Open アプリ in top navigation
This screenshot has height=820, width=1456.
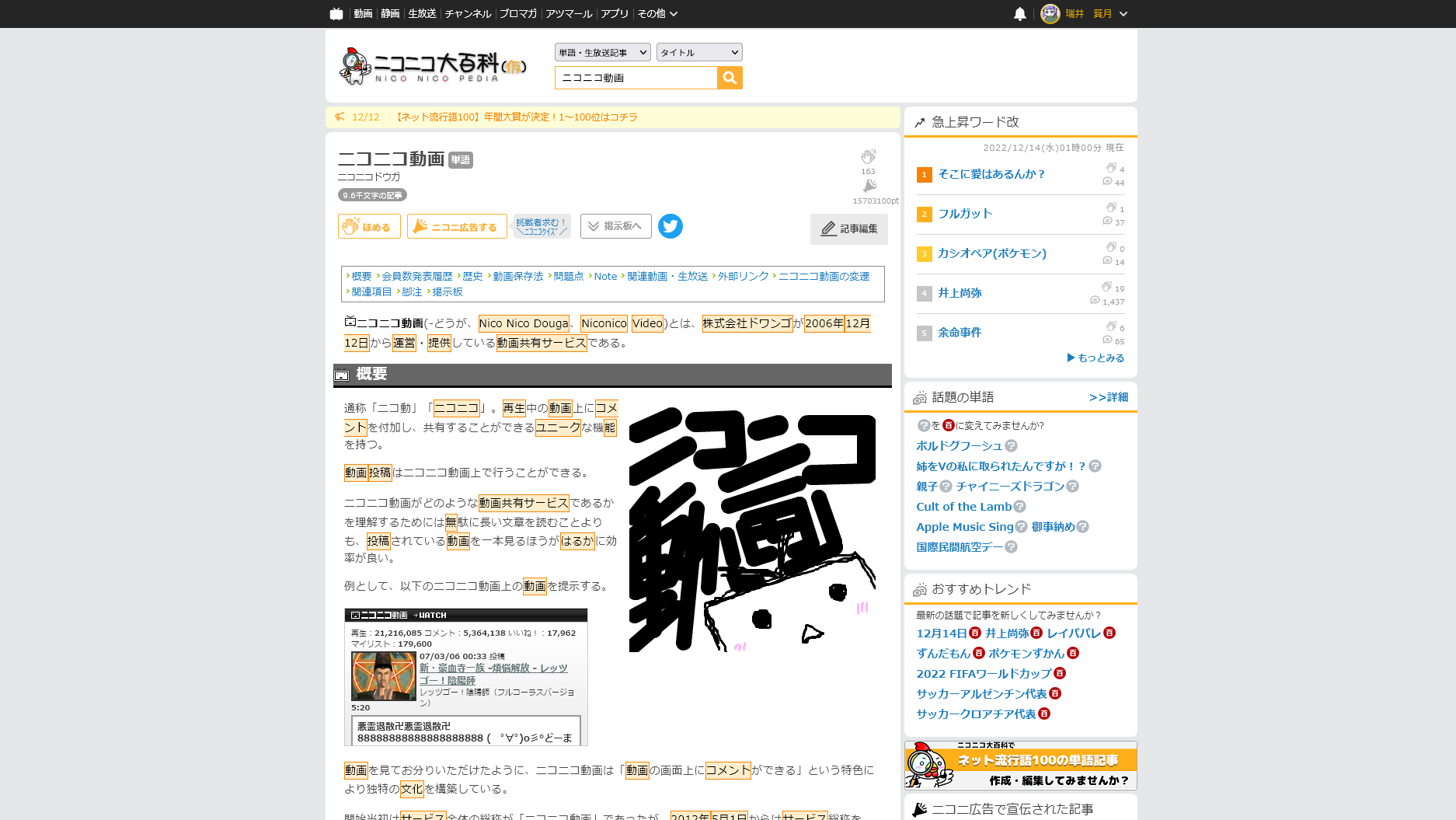(x=615, y=14)
